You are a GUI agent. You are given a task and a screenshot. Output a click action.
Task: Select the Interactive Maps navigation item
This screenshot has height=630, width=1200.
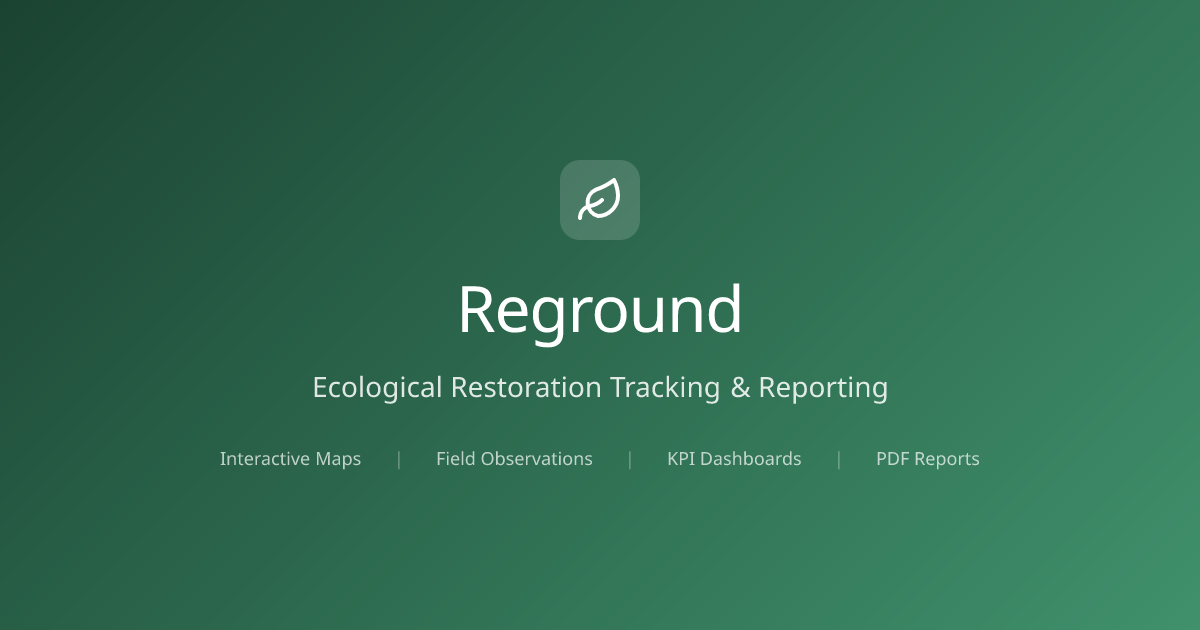tap(290, 459)
